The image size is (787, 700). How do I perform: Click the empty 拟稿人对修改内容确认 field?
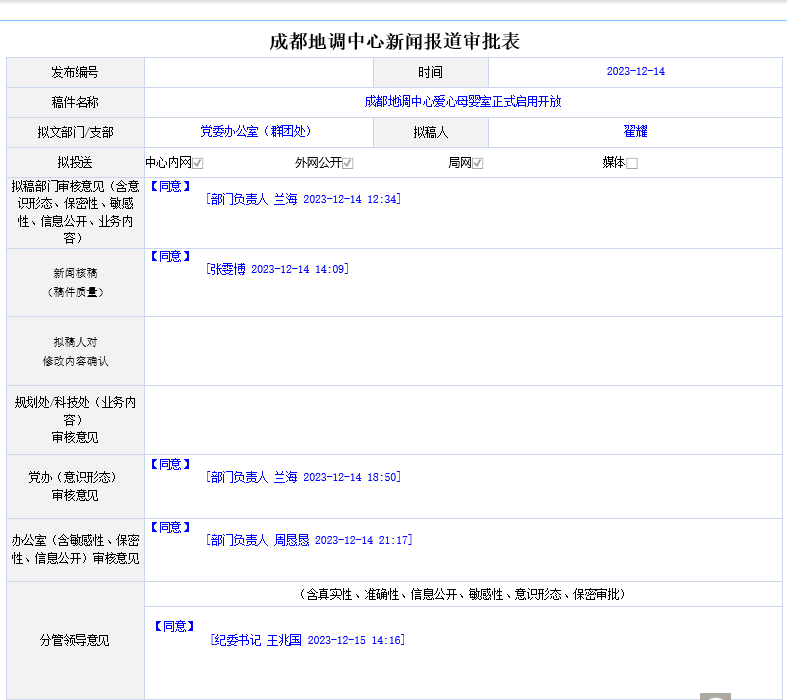click(x=463, y=351)
